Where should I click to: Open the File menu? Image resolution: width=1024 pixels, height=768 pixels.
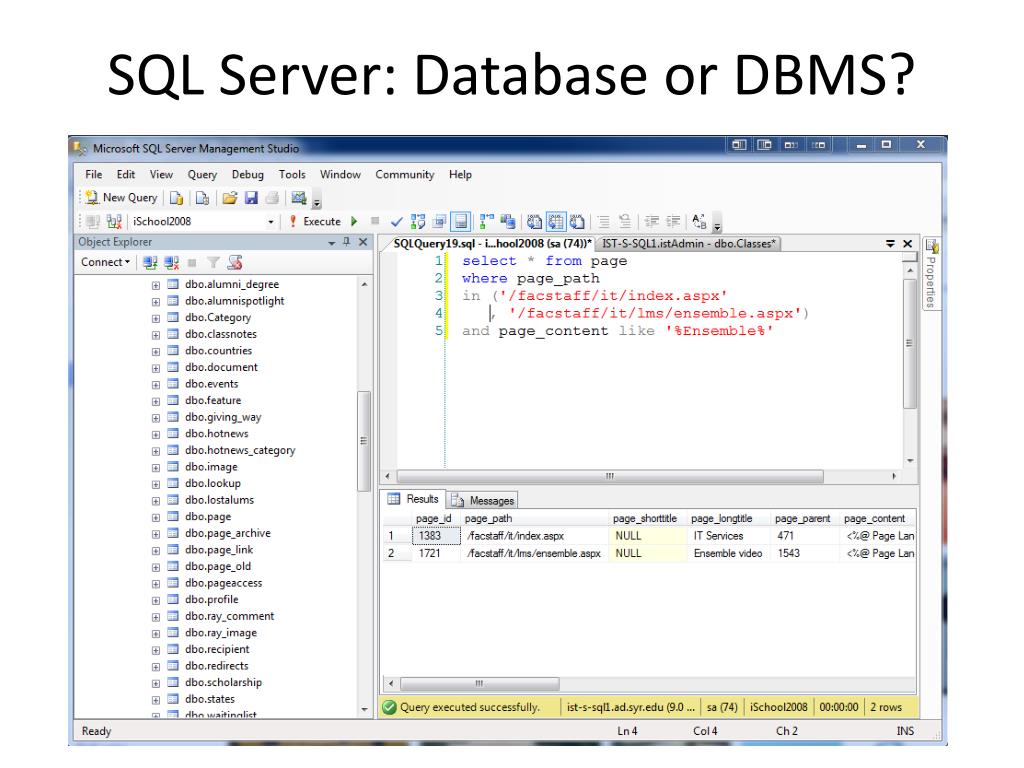click(94, 174)
